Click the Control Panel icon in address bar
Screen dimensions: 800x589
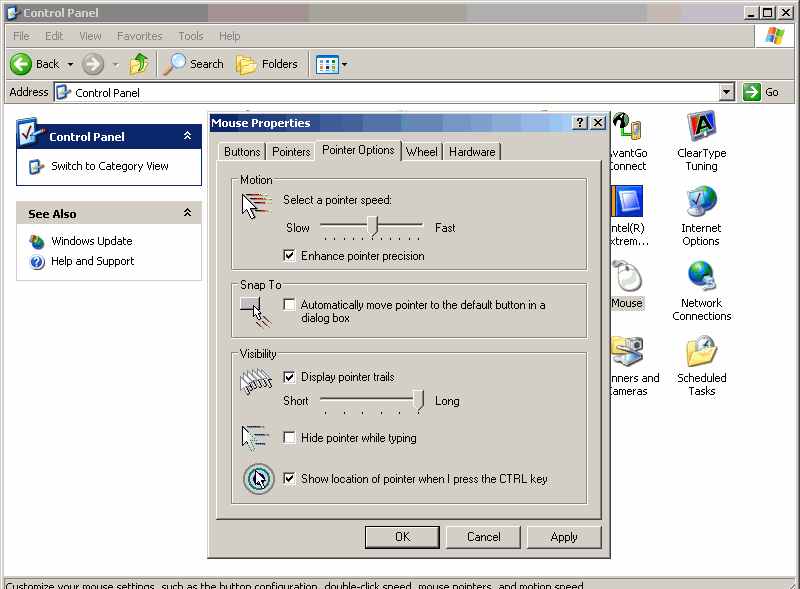[x=63, y=92]
